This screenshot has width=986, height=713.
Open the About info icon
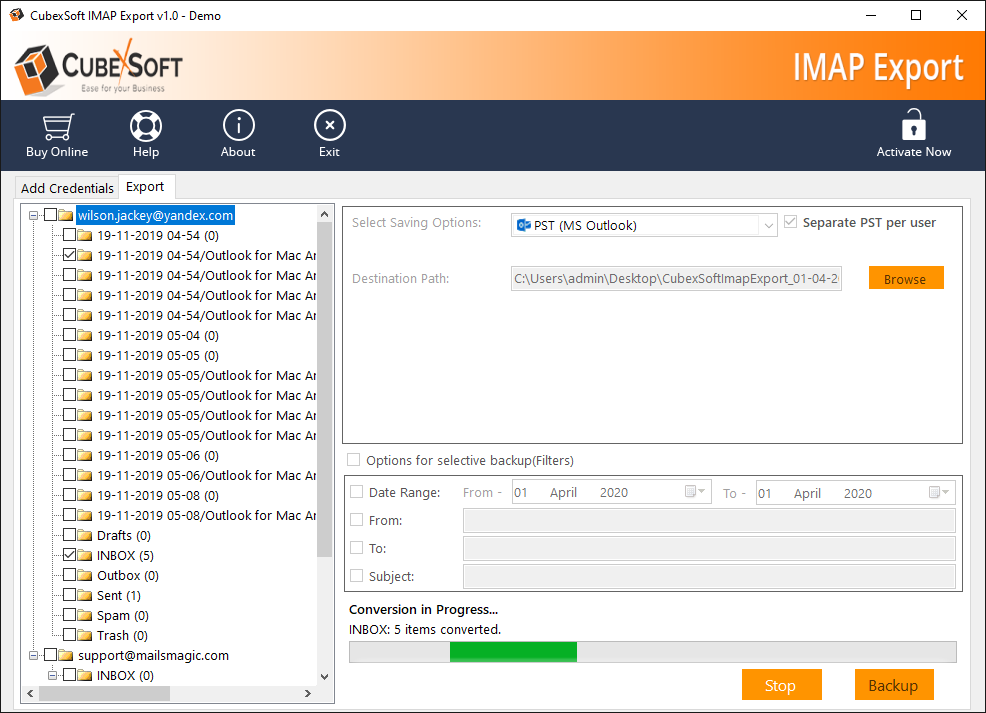(238, 126)
